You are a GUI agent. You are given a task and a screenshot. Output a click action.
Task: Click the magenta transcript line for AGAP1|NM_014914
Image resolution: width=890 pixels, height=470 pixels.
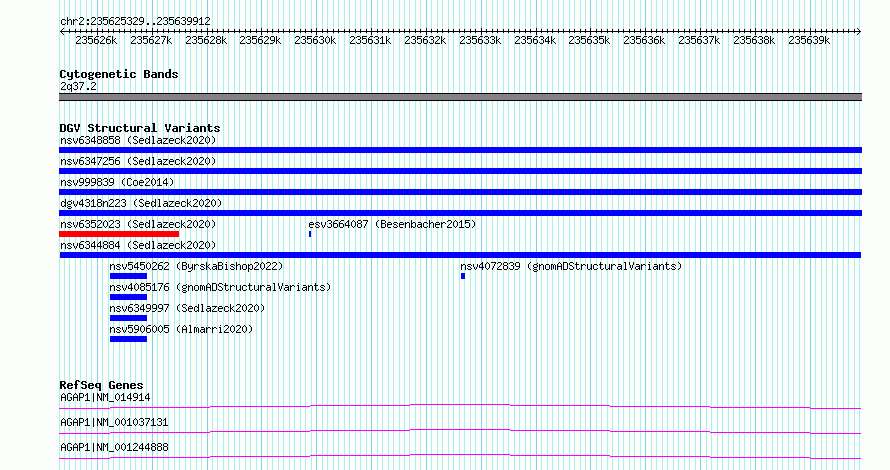point(460,406)
